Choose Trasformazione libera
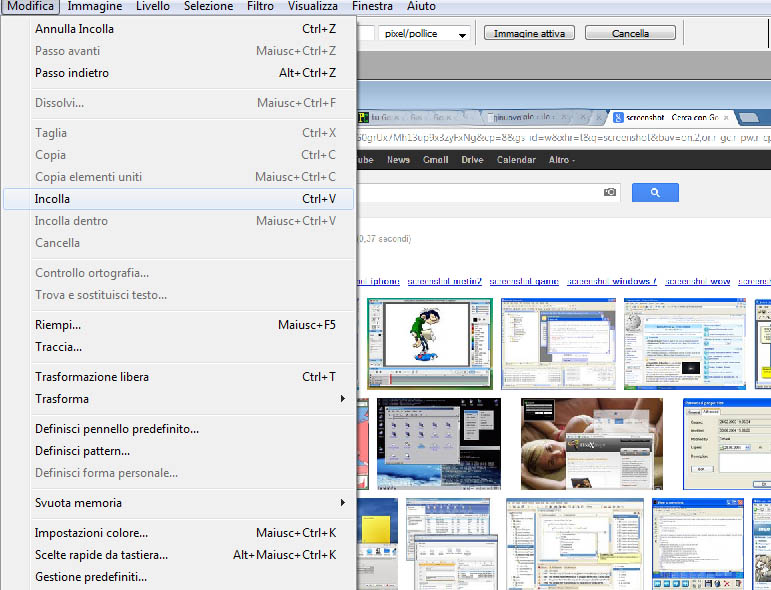Screen dimensions: 771x590 [x=179, y=377]
